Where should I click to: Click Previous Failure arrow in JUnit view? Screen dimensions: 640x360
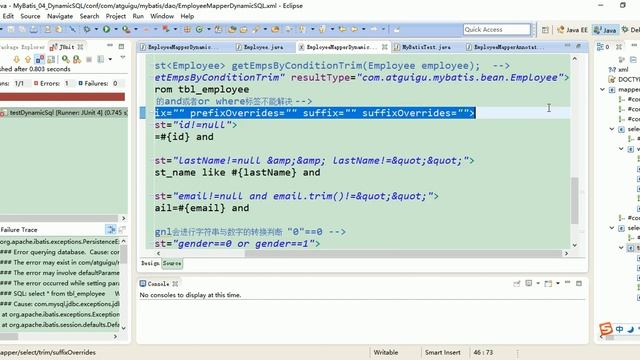point(28,60)
